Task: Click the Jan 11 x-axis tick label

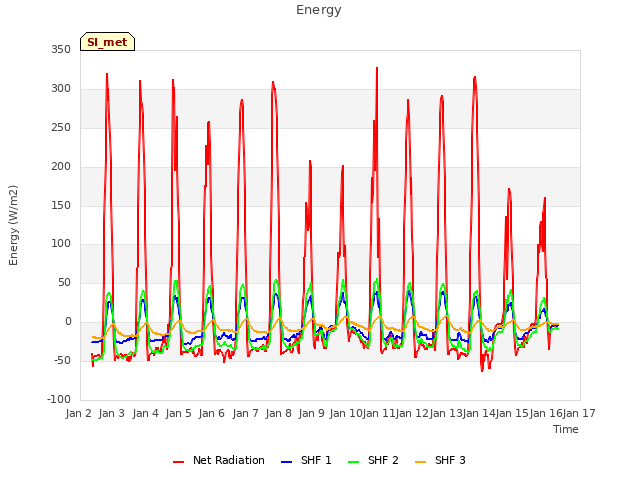Action: [x=379, y=413]
